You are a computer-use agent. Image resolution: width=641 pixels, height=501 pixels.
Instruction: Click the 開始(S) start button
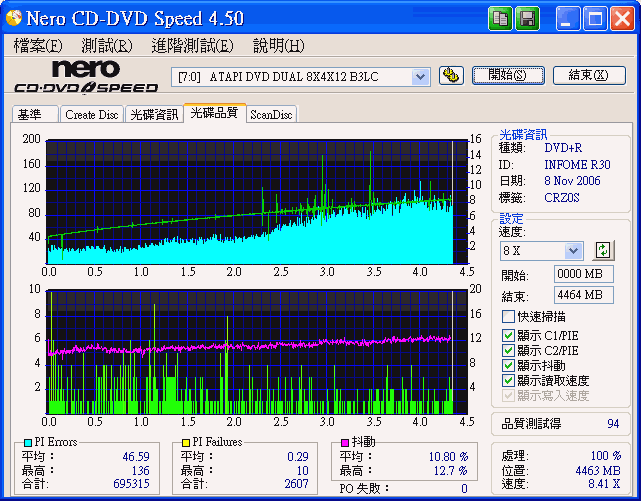(508, 76)
